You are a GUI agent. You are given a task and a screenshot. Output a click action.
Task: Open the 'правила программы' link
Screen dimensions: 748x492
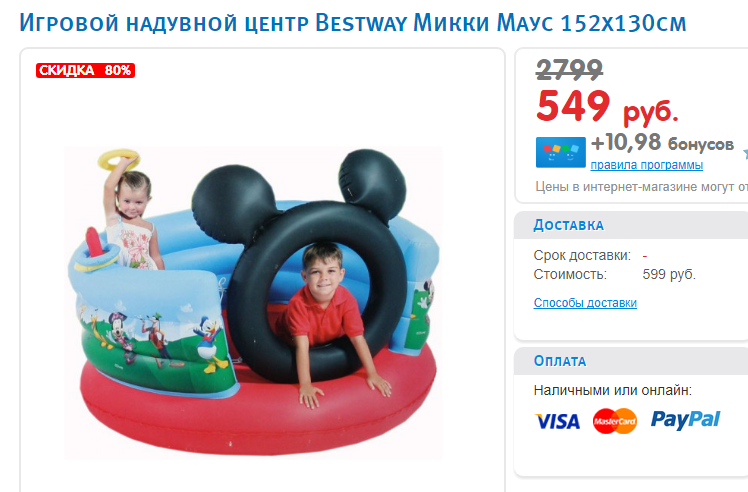click(646, 165)
